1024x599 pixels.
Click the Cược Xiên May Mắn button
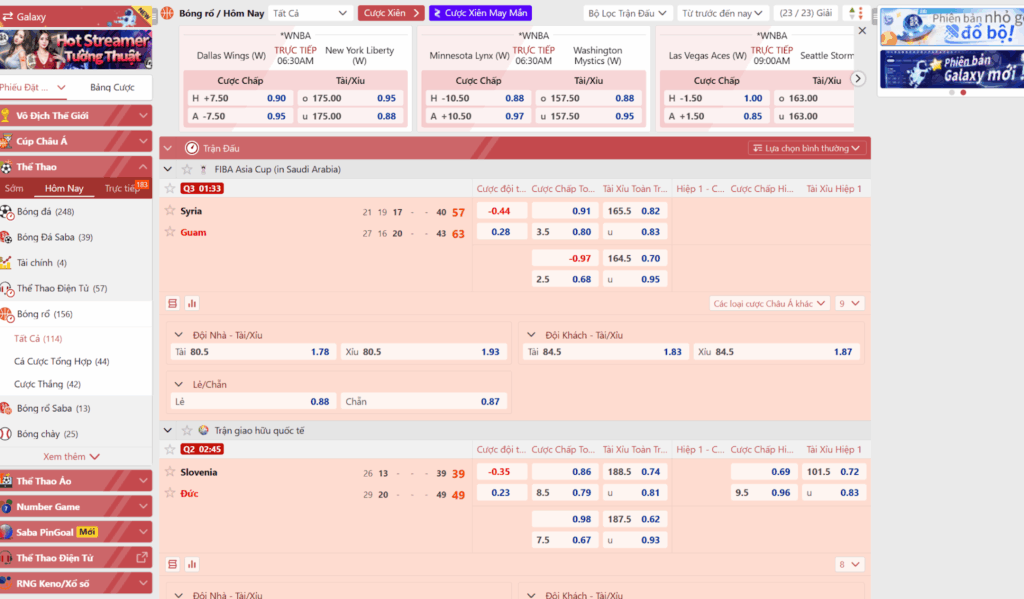[480, 13]
